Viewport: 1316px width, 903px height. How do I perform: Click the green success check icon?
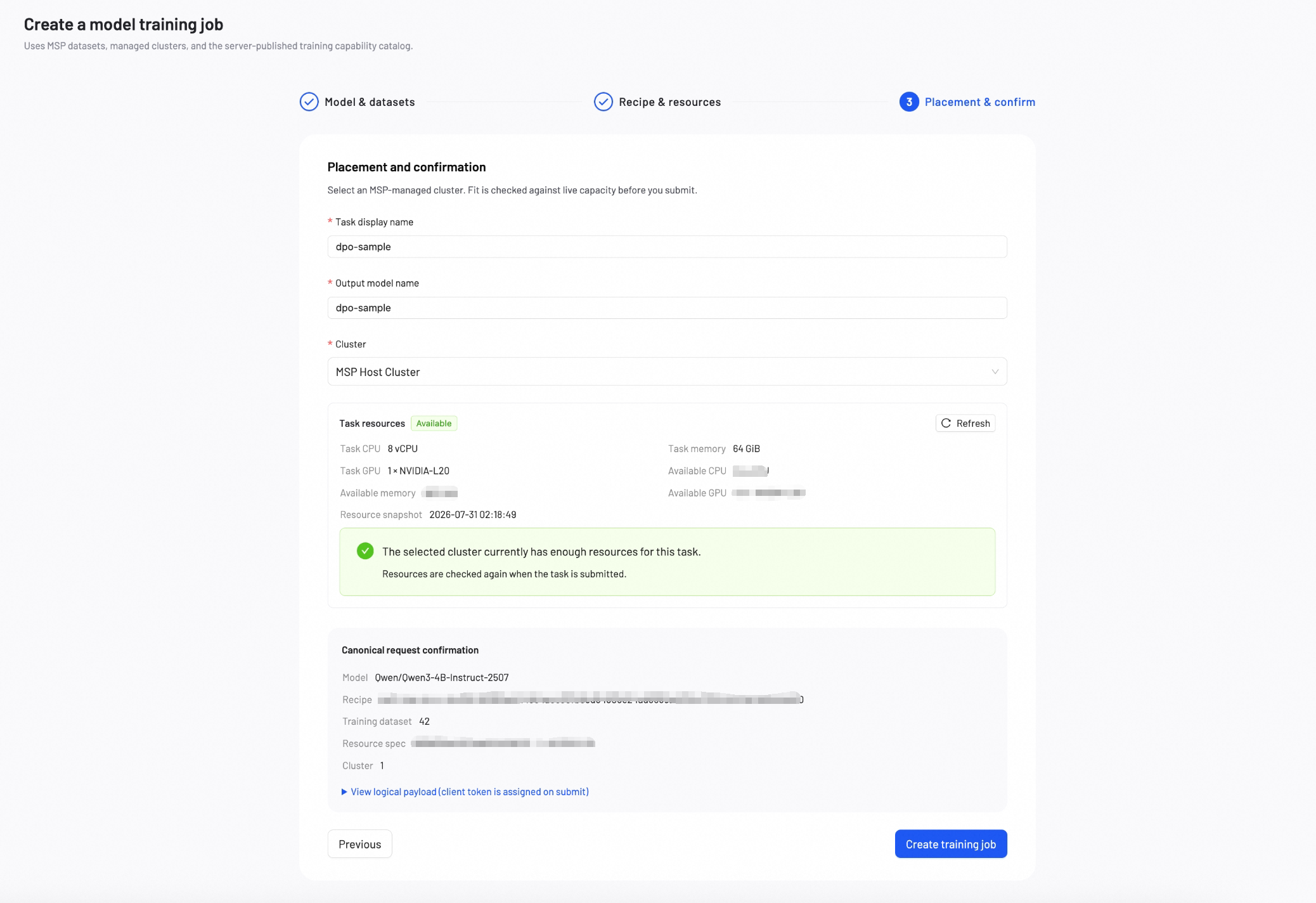(365, 551)
